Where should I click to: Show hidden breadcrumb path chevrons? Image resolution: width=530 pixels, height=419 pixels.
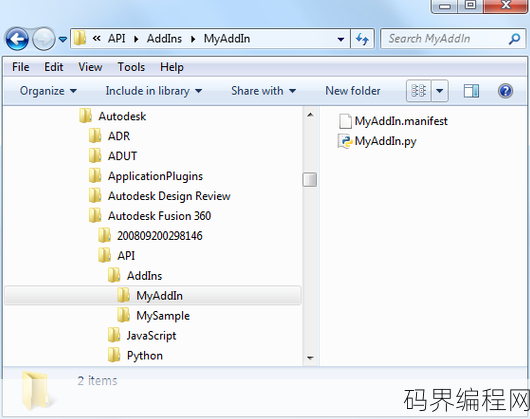(x=97, y=39)
